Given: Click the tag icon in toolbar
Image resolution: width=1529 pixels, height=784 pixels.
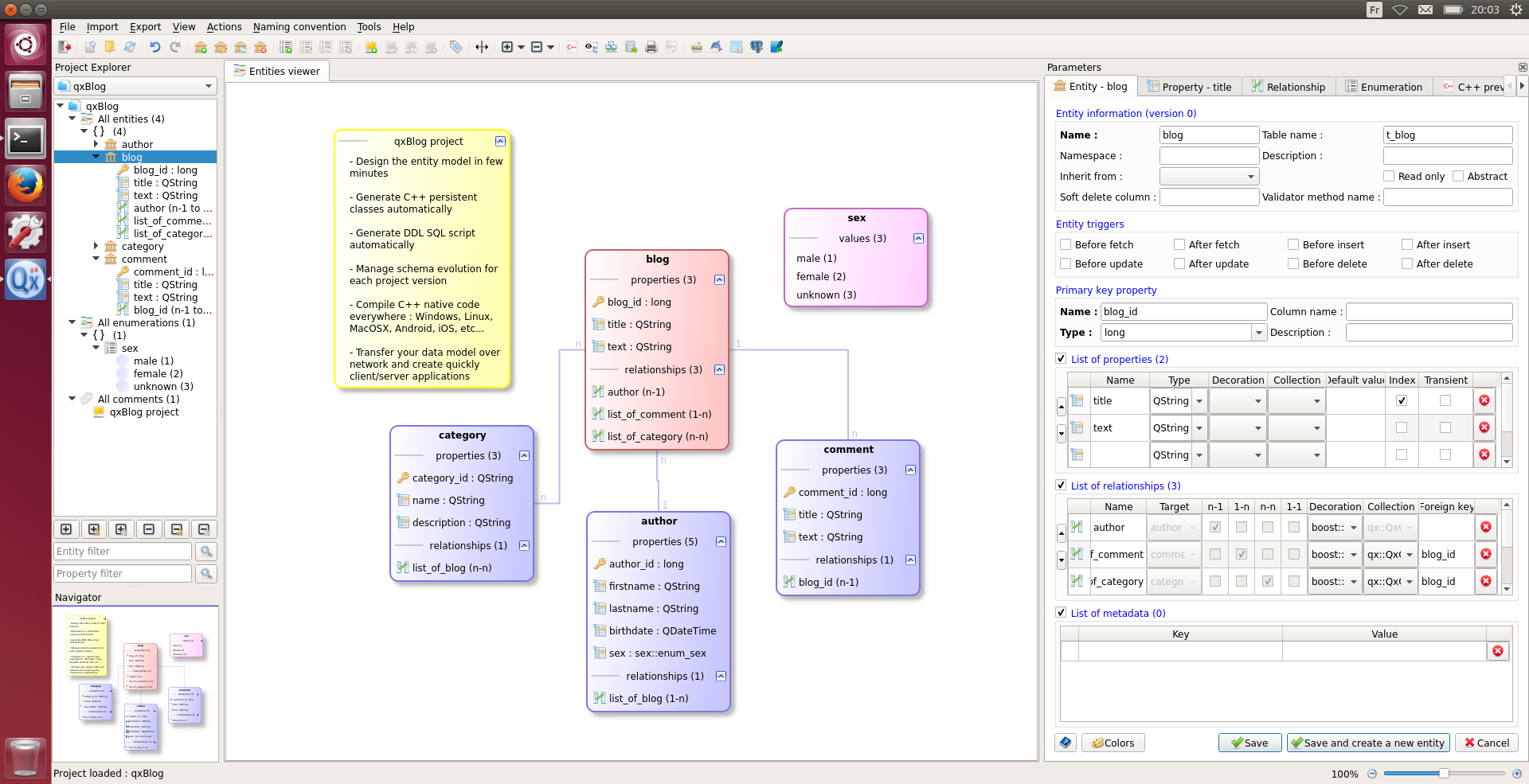Looking at the screenshot, I should [456, 47].
